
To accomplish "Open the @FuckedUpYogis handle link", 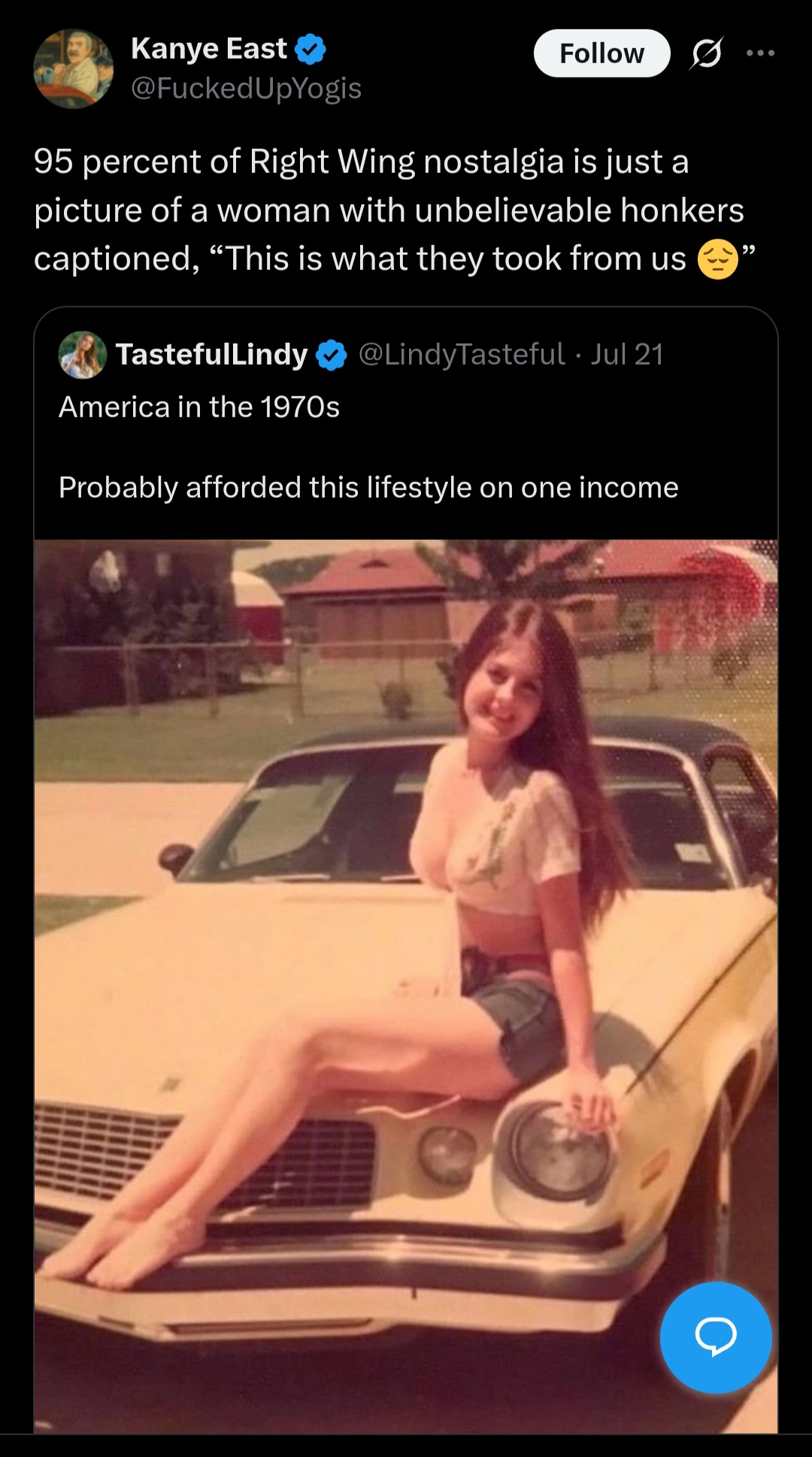I will pos(246,89).
